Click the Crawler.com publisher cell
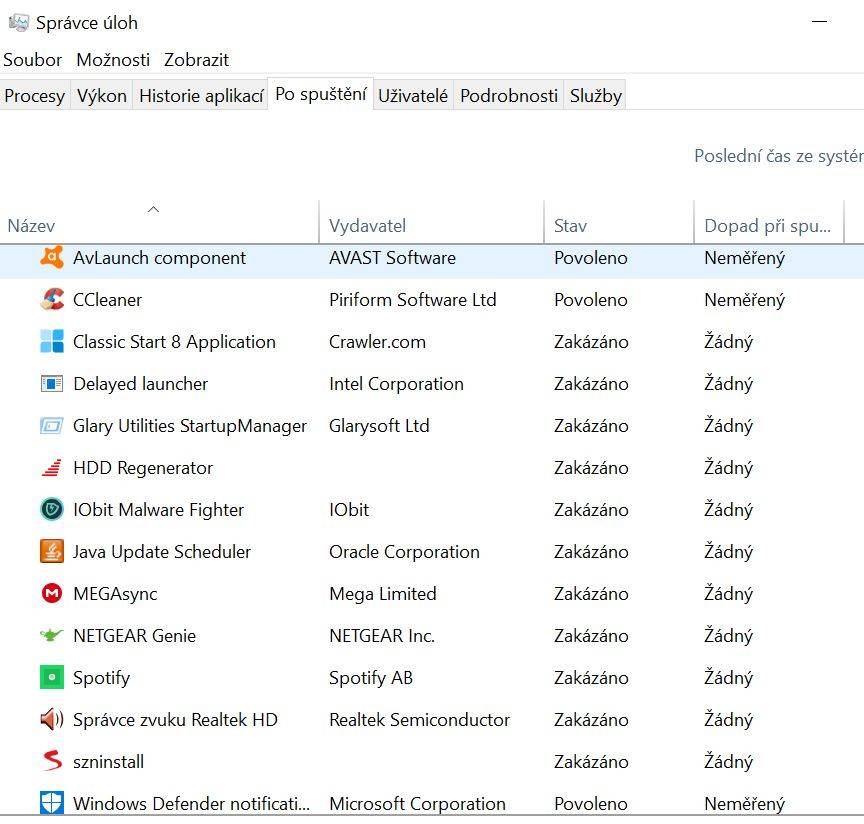Viewport: 864px width, 824px height. [377, 342]
